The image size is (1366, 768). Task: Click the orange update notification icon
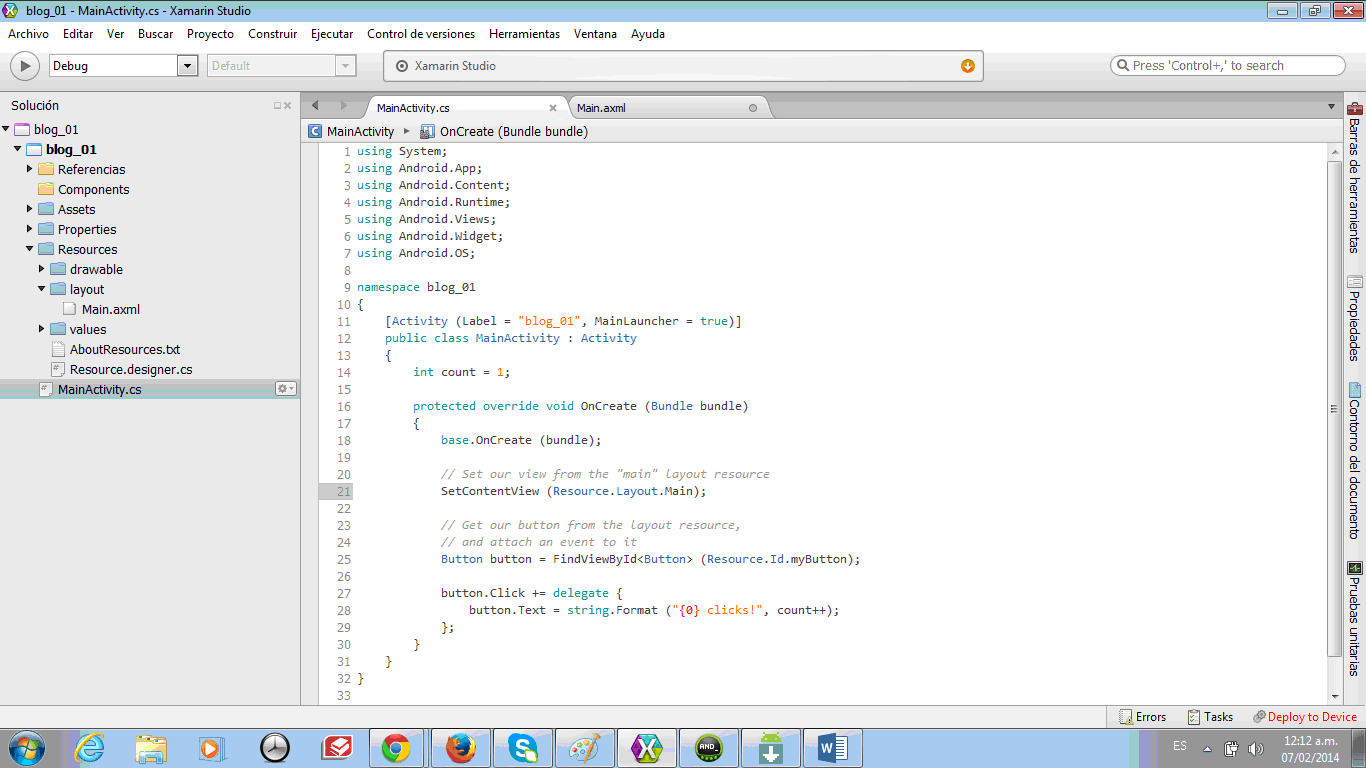pos(967,66)
